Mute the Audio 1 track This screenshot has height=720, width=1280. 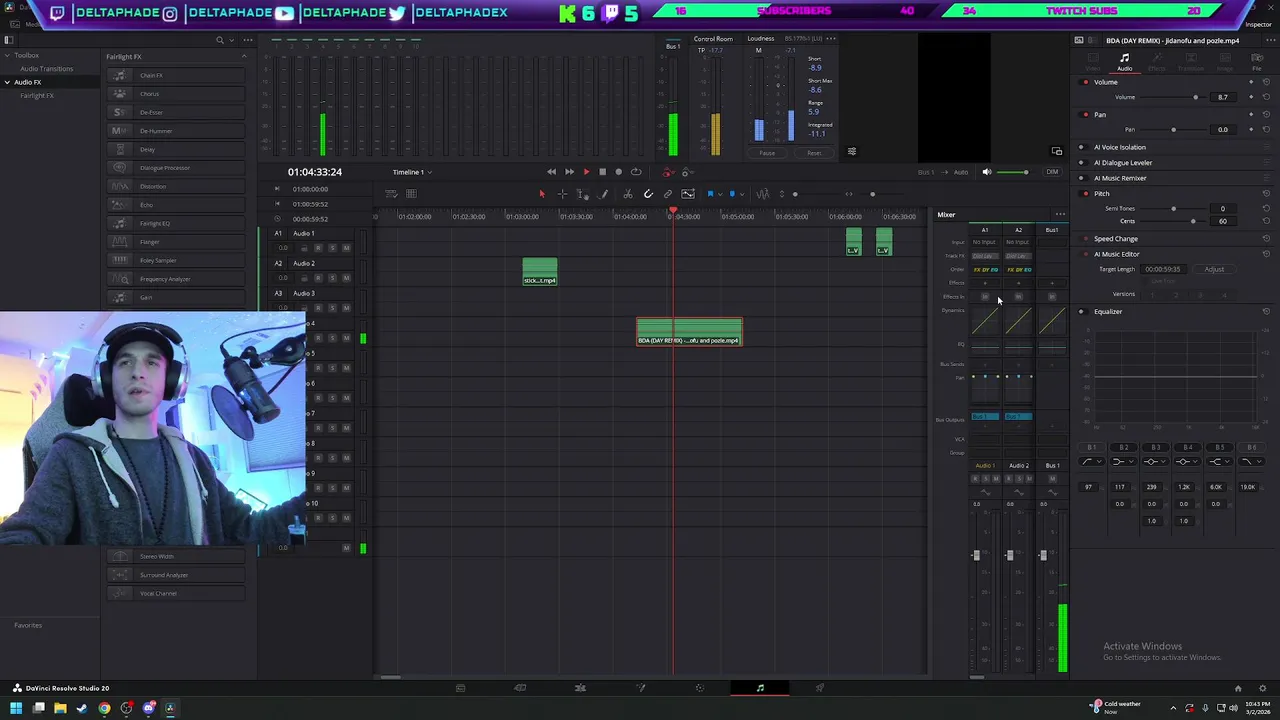346,248
